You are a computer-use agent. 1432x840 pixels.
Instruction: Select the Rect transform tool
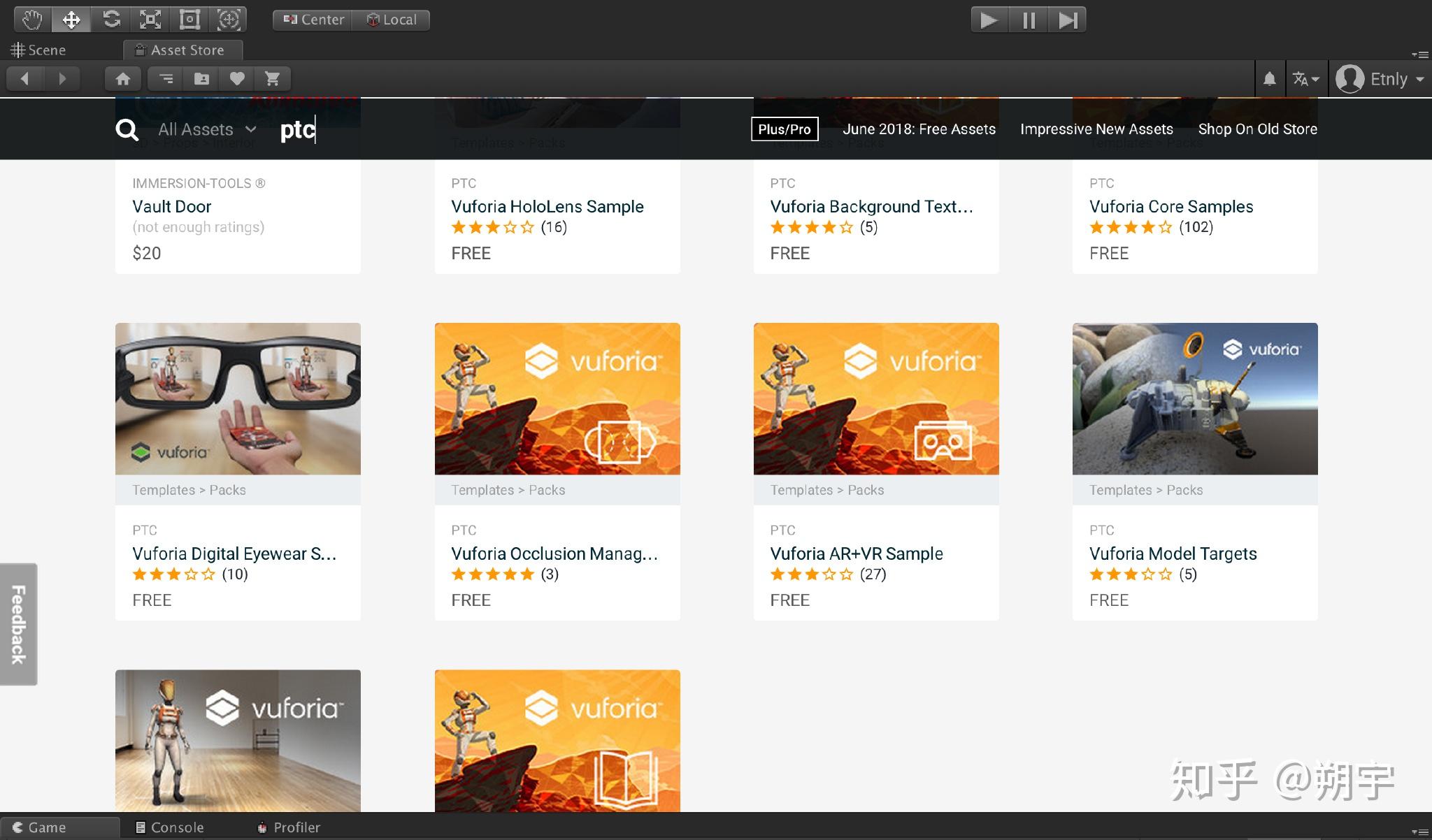click(x=189, y=20)
